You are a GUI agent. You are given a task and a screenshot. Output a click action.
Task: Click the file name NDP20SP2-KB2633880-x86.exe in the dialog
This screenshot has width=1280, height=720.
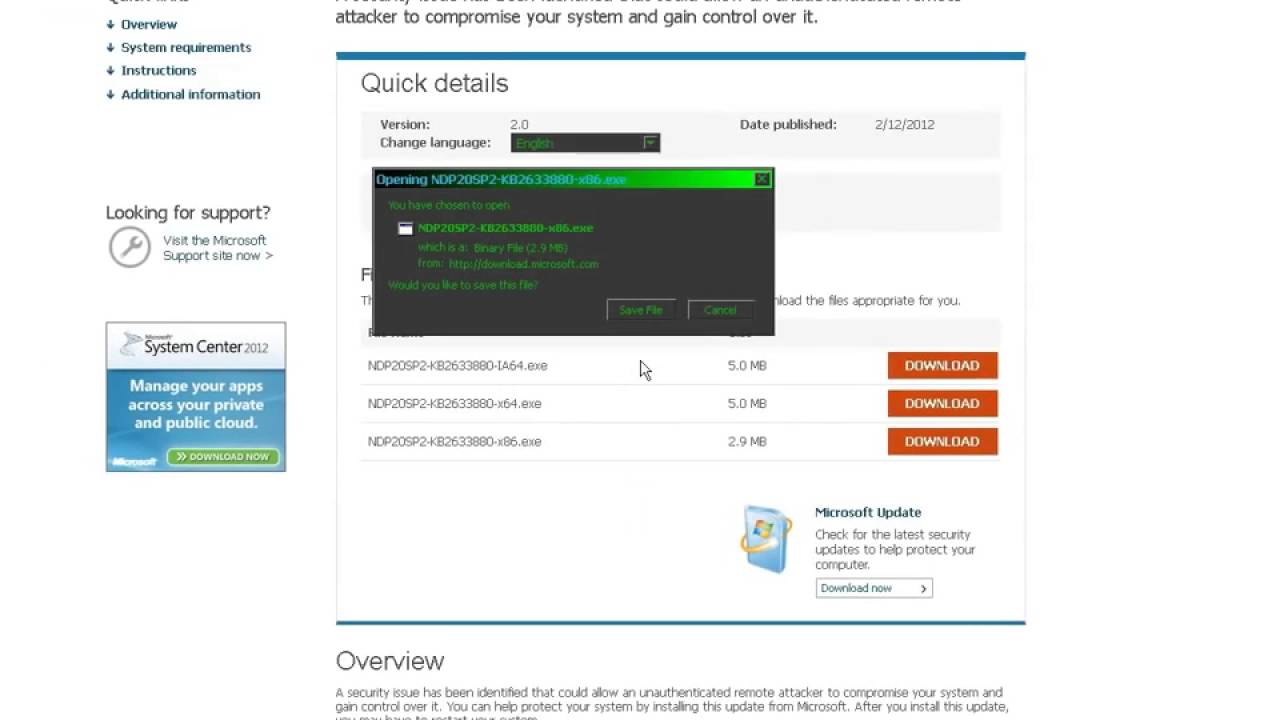[505, 228]
